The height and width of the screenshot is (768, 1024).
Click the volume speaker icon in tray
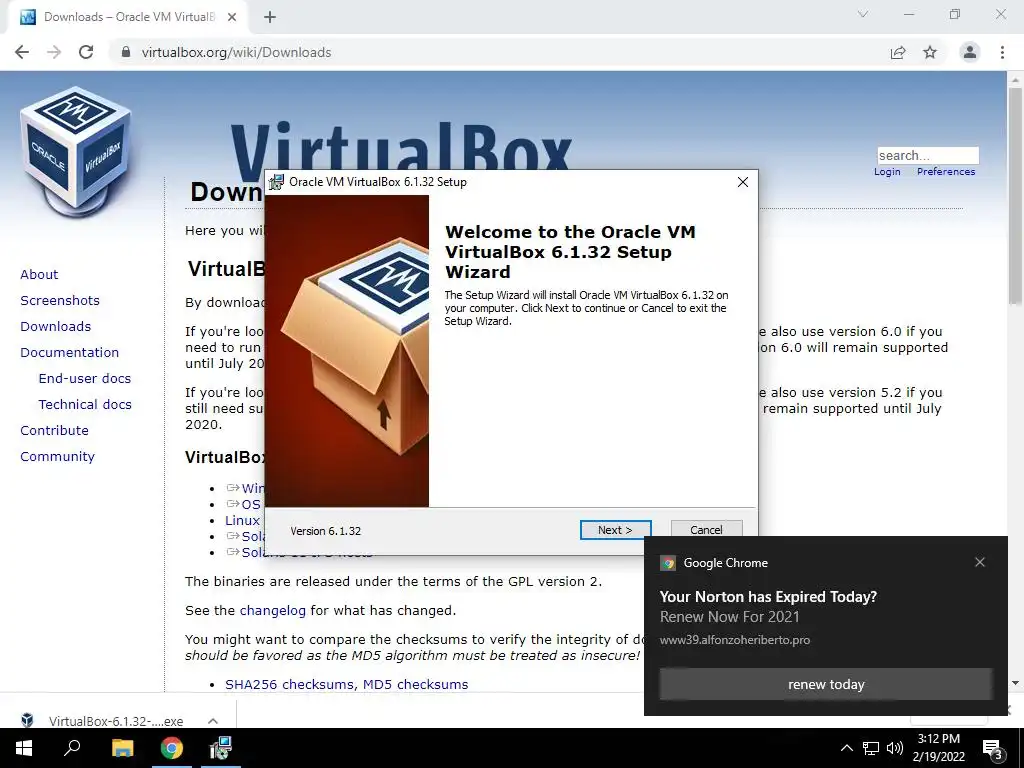pyautogui.click(x=895, y=748)
